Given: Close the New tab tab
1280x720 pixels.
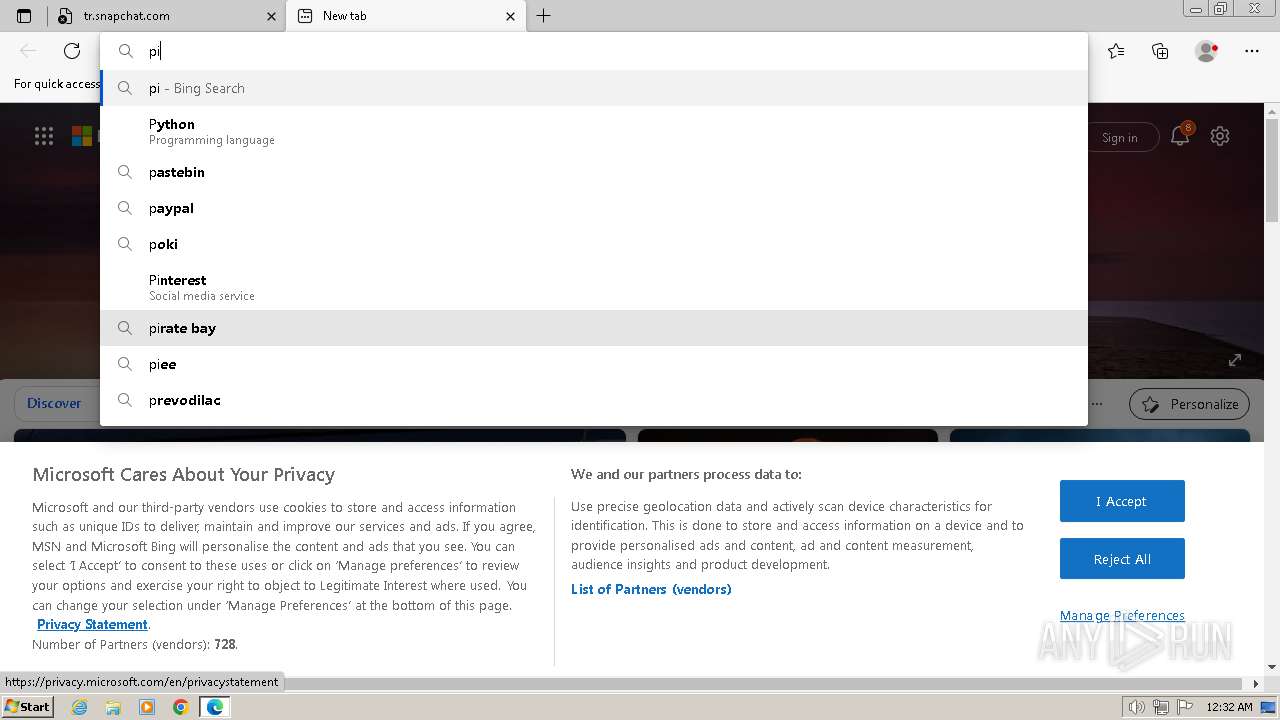Looking at the screenshot, I should tap(511, 16).
